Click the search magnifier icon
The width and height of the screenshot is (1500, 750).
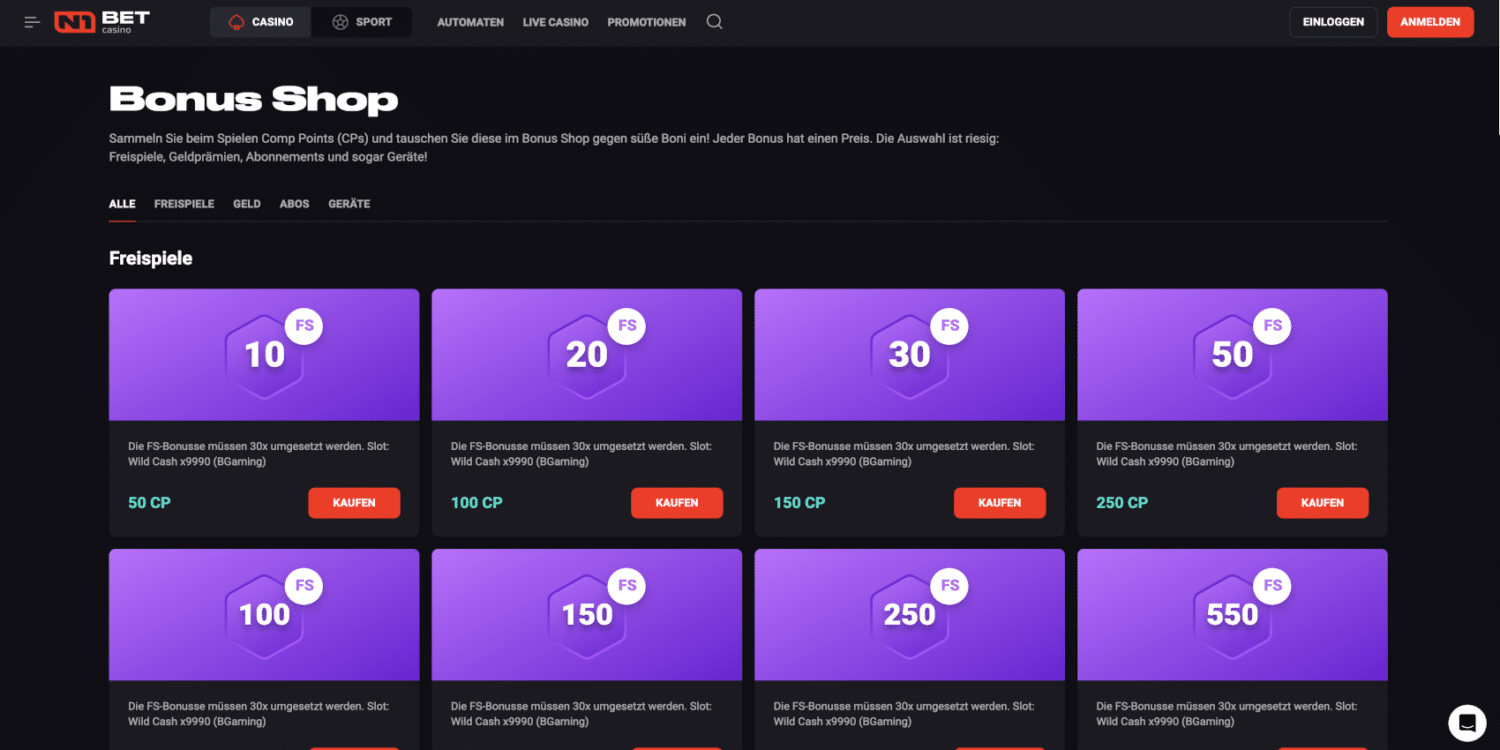pyautogui.click(x=714, y=22)
